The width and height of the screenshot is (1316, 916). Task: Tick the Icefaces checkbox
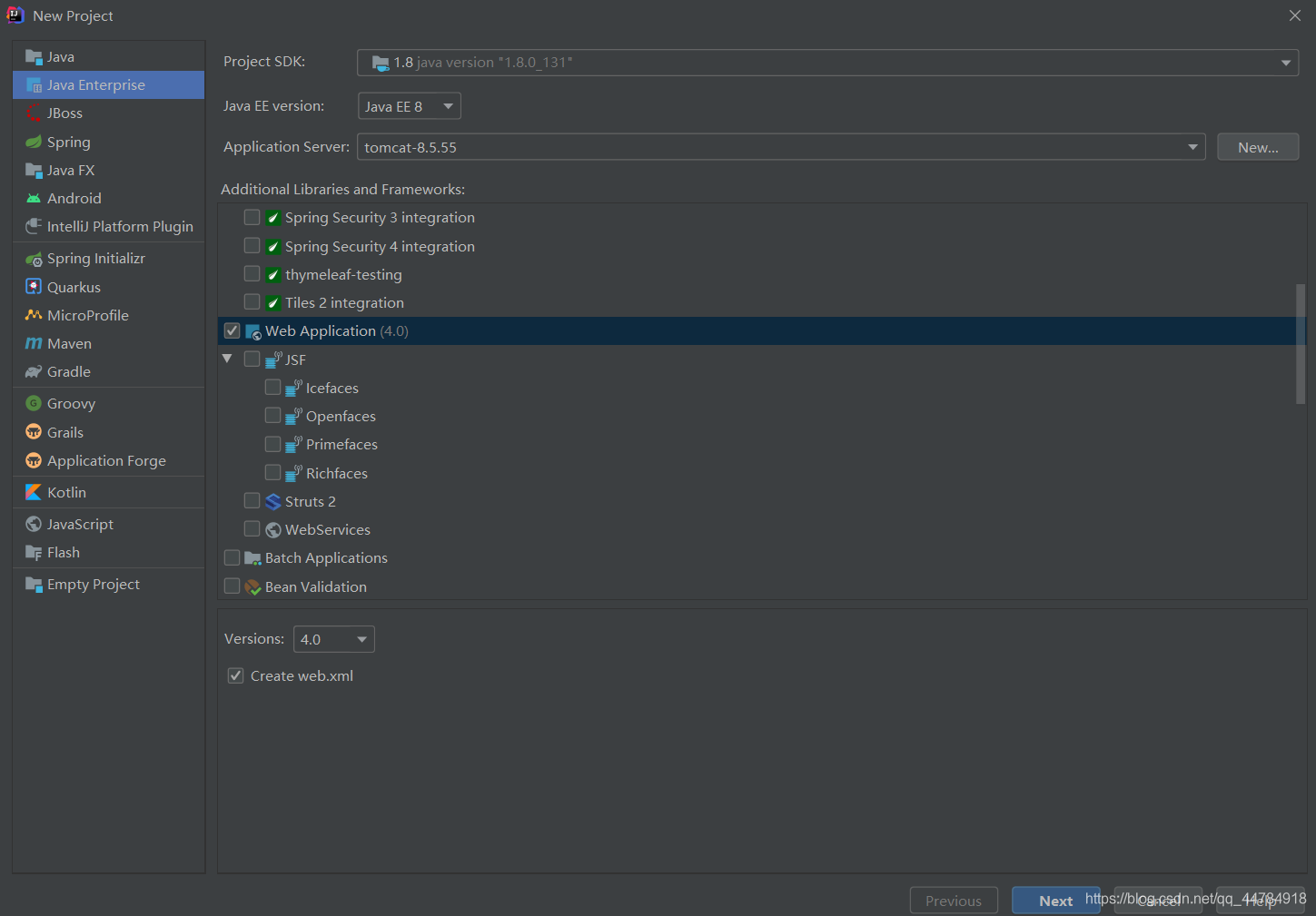tap(272, 388)
